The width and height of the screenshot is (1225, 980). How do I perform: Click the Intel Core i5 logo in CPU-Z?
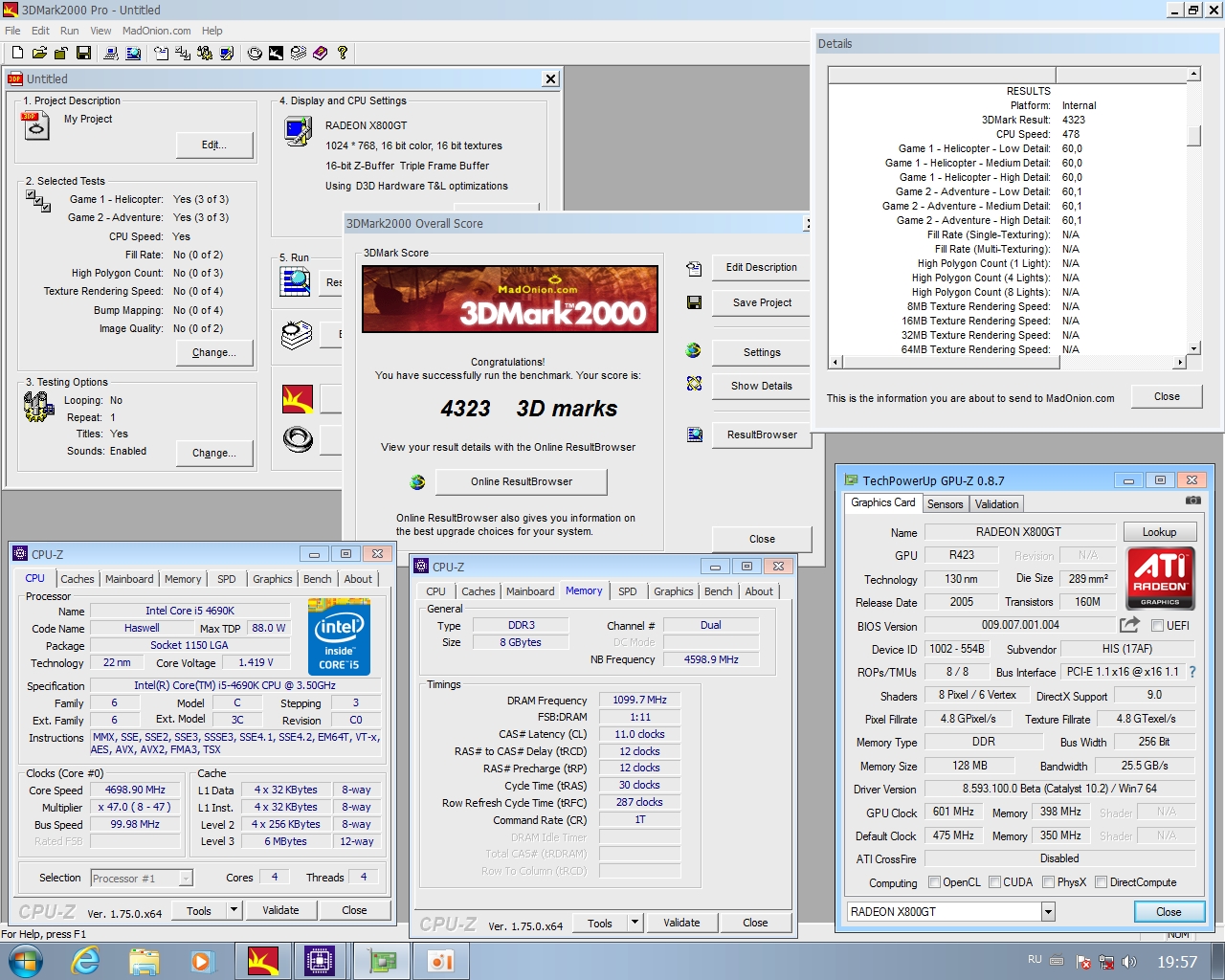339,636
